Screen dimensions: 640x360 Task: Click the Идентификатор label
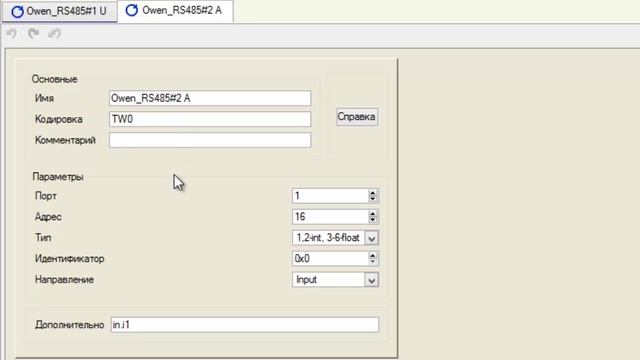pos(69,259)
